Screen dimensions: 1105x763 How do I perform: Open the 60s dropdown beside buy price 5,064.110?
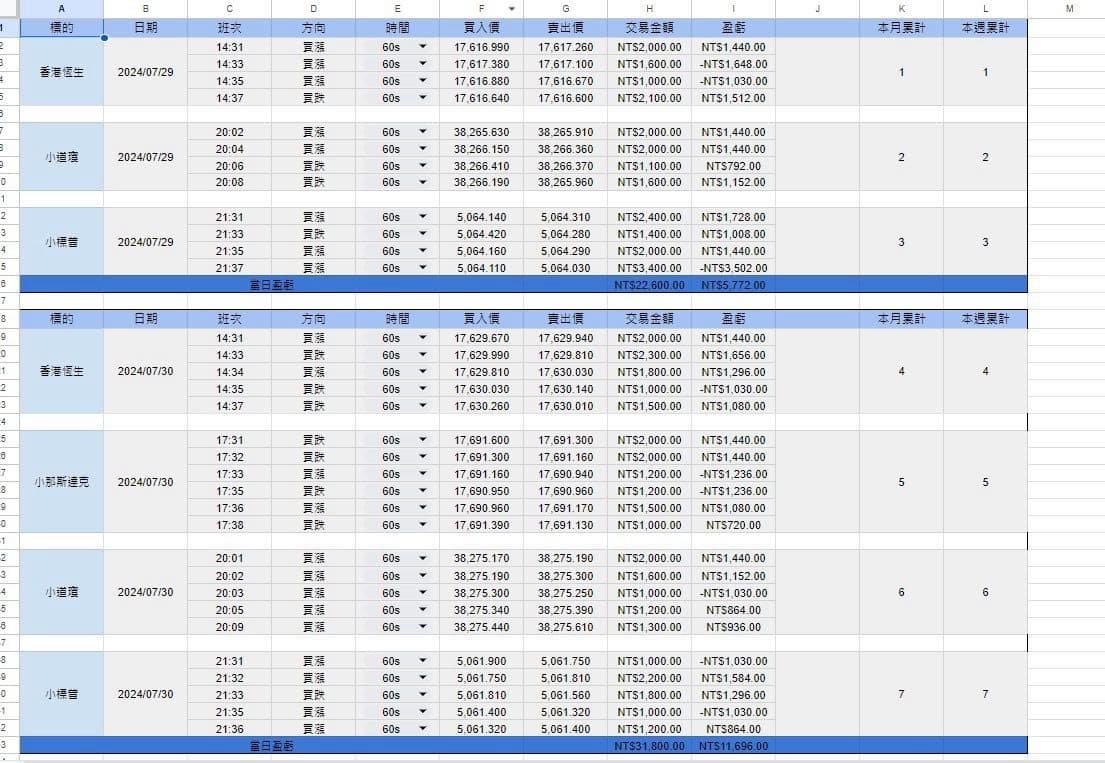tap(422, 268)
